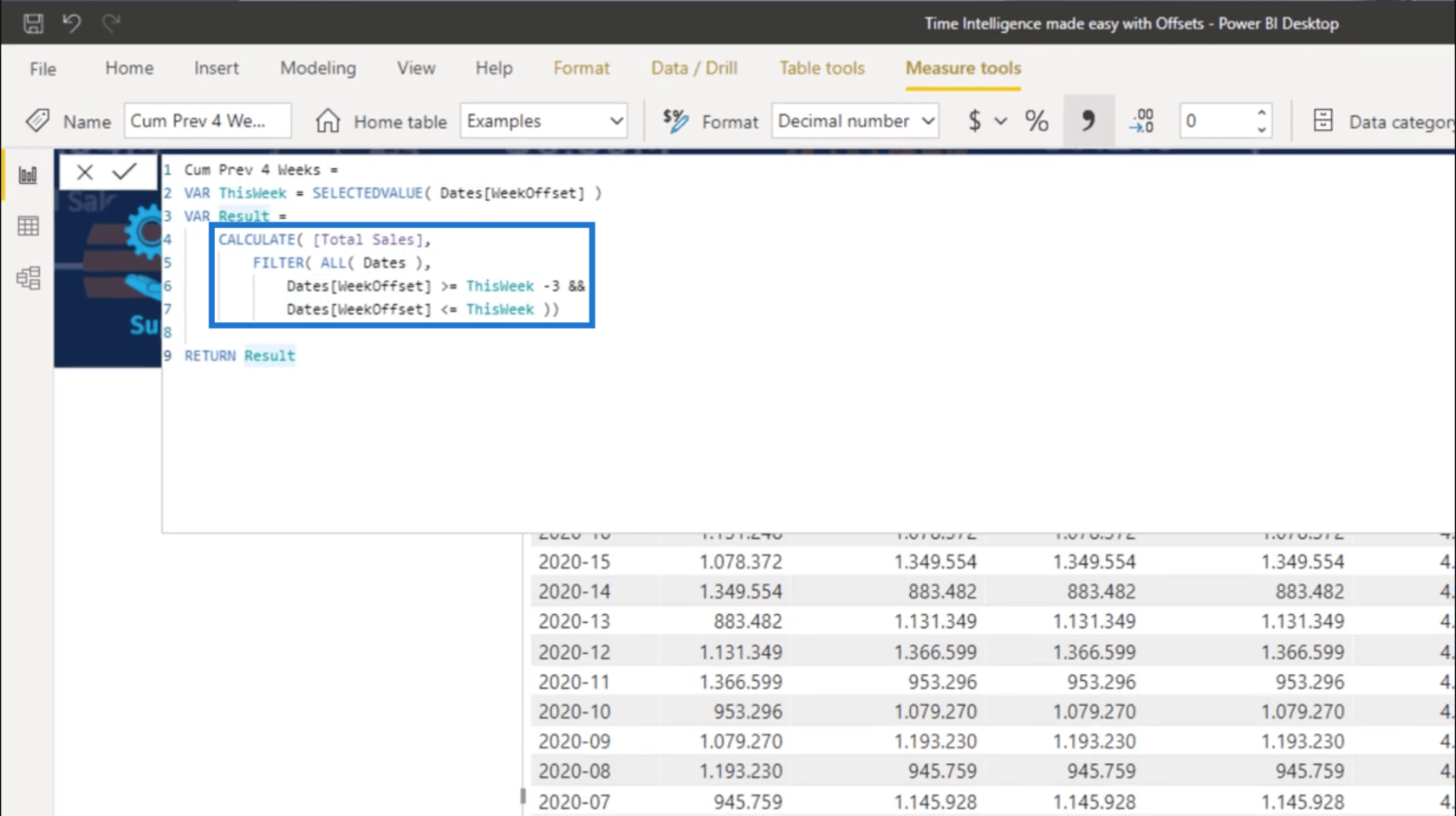This screenshot has width=1456, height=816.
Task: Undo the last action
Action: click(72, 23)
